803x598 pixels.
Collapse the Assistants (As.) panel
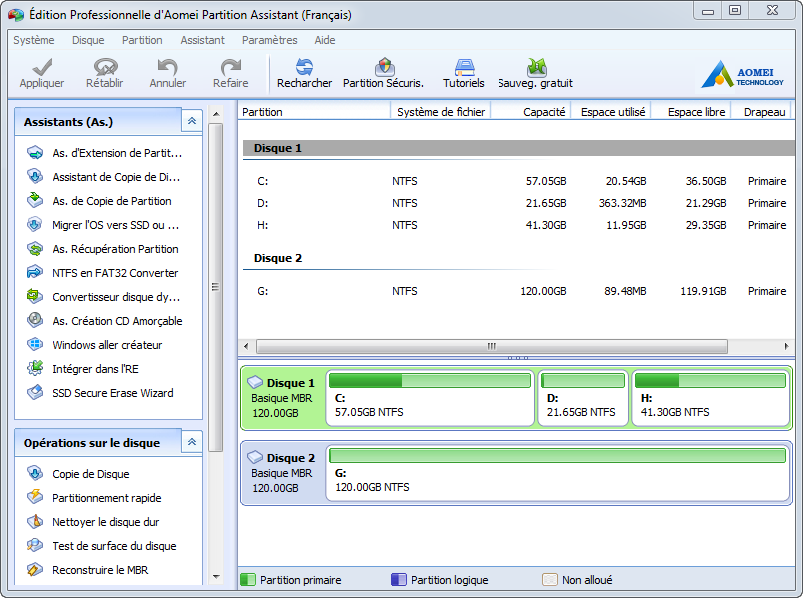coord(191,121)
